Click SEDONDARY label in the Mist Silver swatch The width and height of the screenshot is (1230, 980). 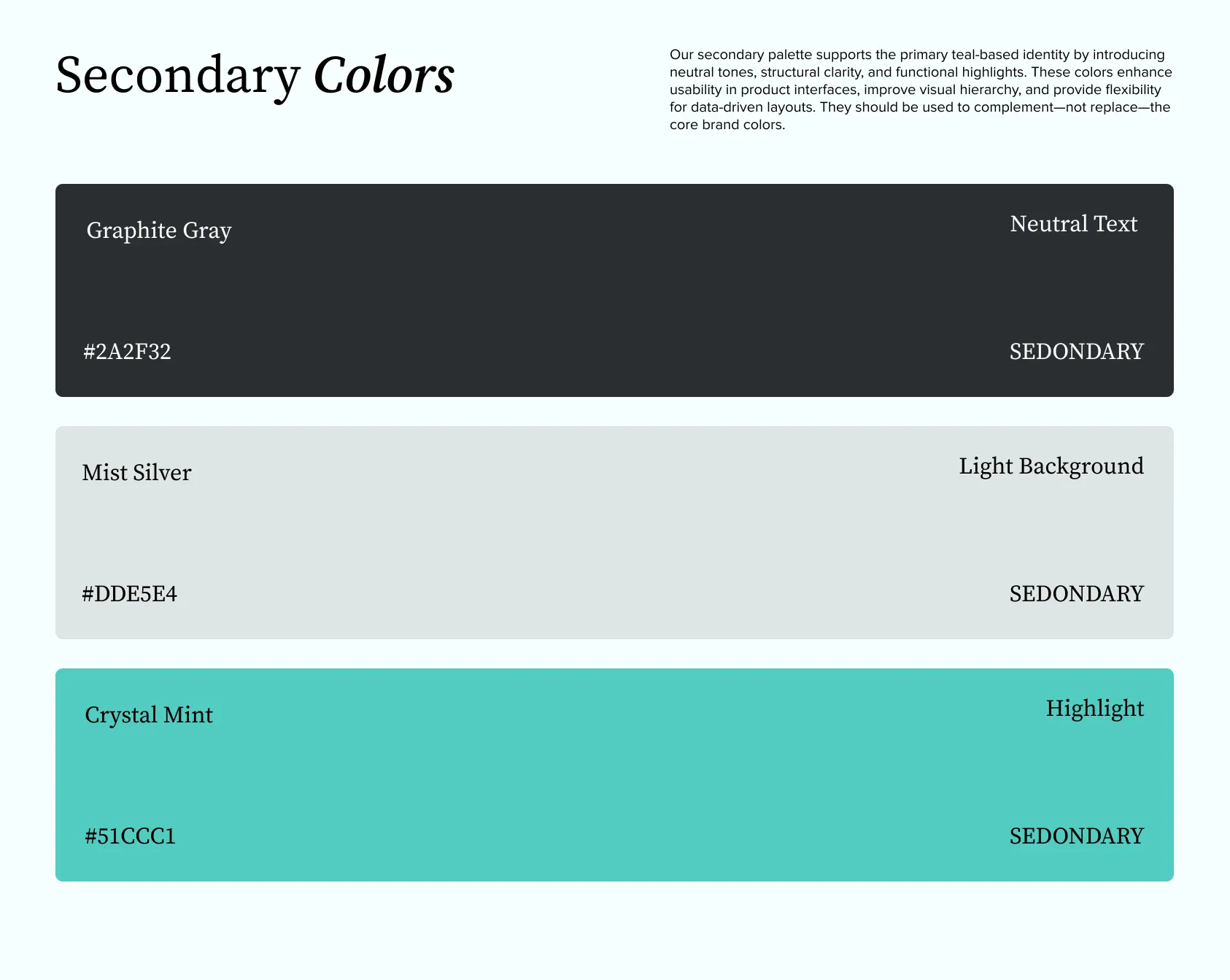(x=1076, y=594)
